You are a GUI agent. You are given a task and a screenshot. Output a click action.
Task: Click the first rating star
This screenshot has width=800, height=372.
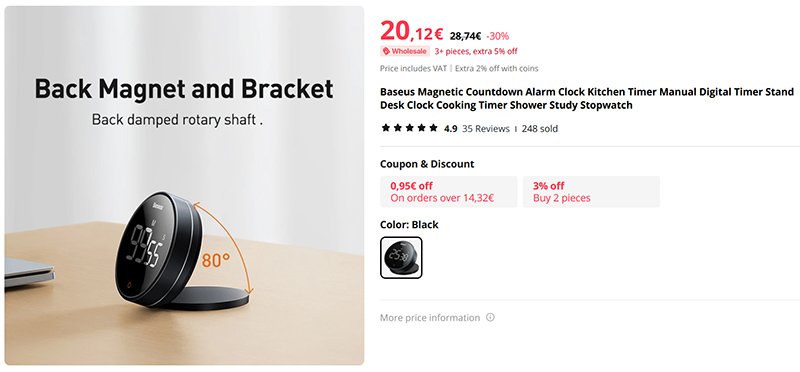(385, 128)
